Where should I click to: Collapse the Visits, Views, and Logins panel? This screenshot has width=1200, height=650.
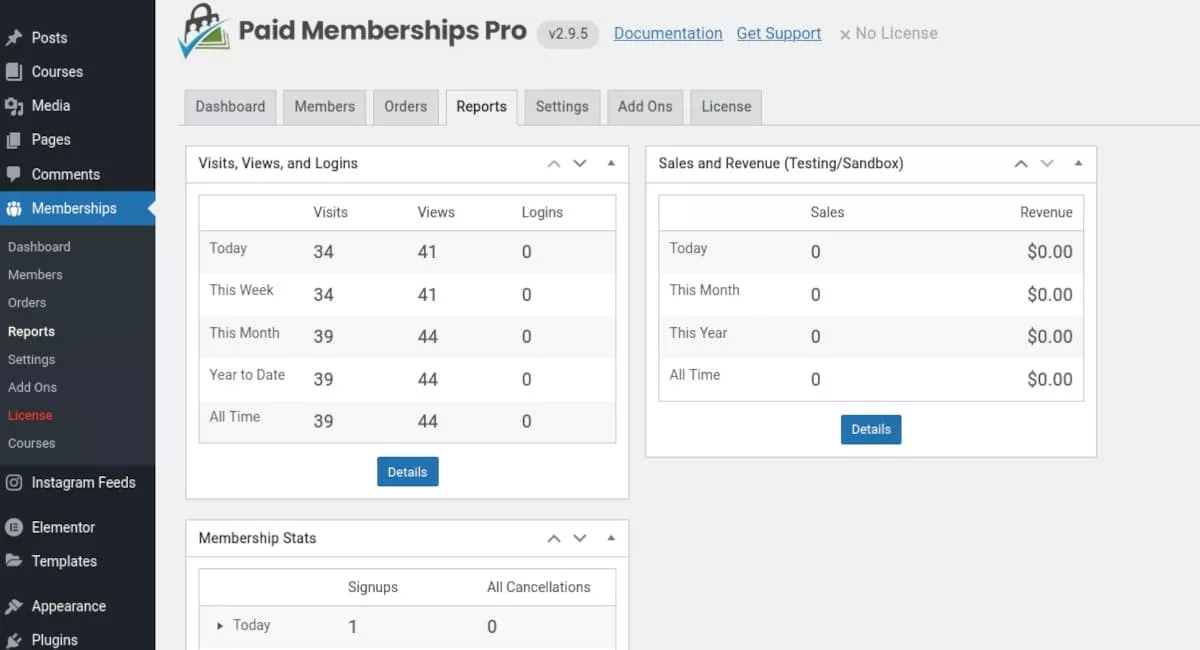tap(611, 163)
